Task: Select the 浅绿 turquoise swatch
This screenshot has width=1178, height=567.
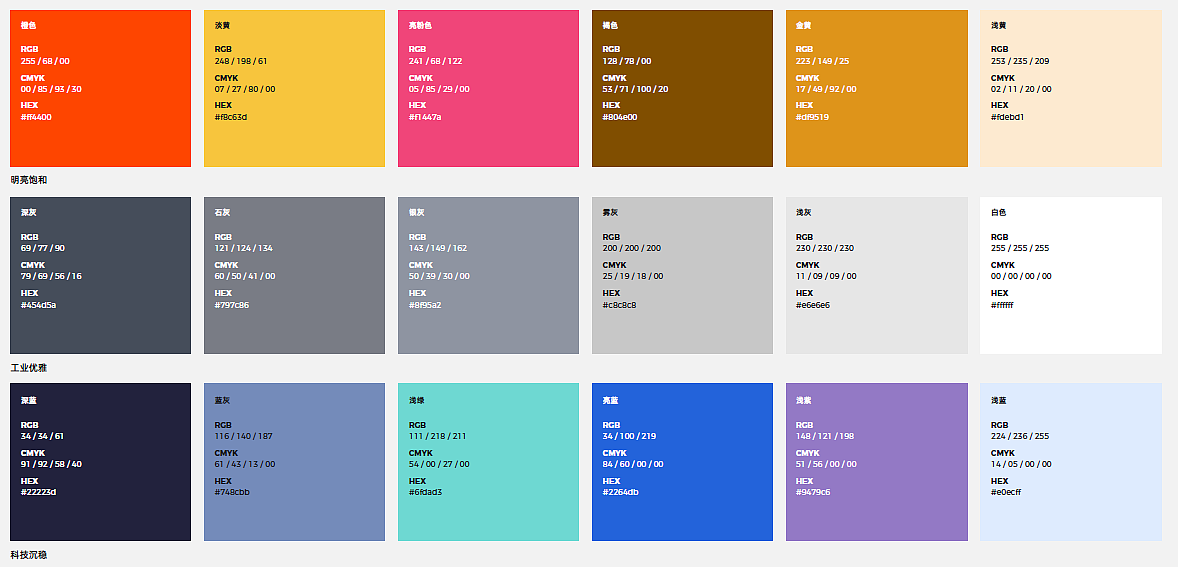Action: point(488,462)
